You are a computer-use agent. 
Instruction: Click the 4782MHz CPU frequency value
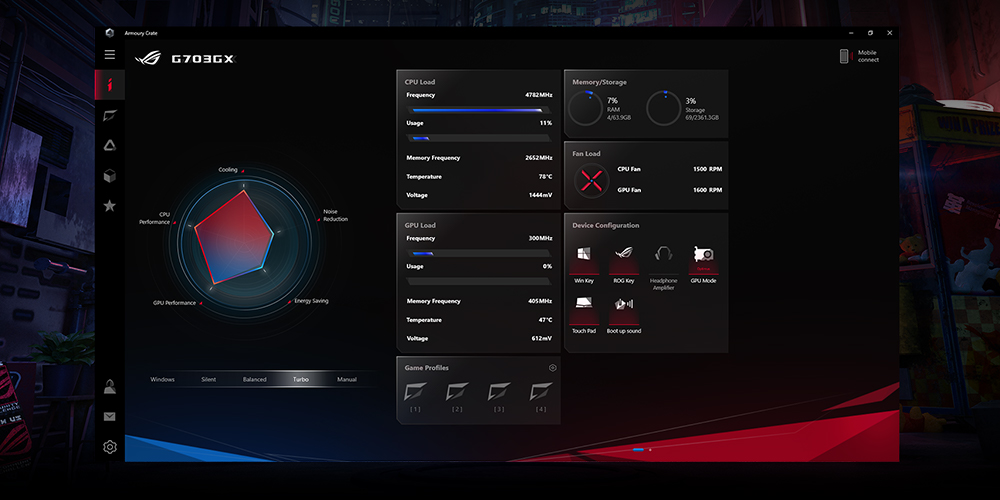(x=538, y=95)
